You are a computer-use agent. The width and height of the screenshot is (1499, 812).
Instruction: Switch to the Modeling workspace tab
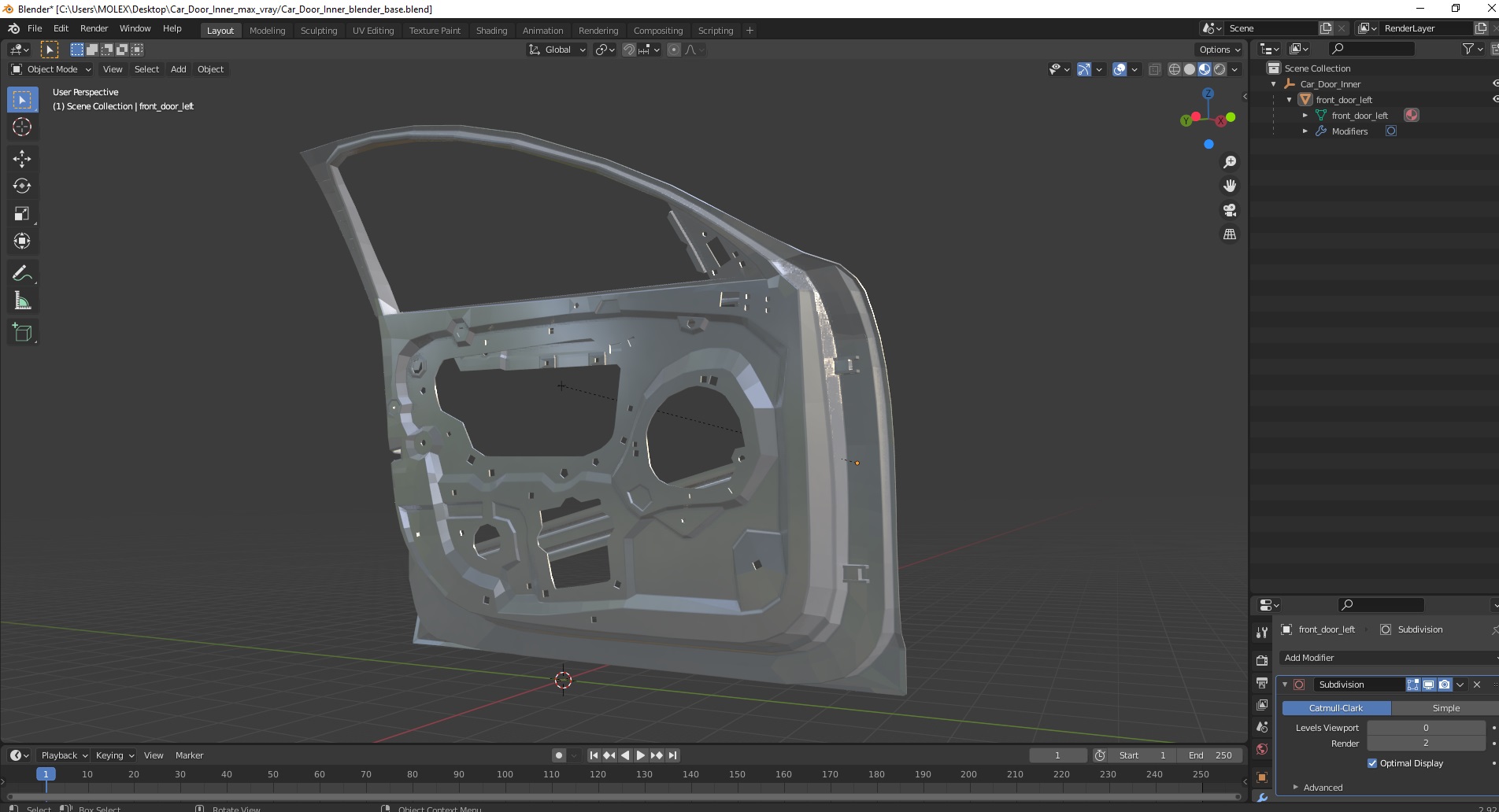coord(267,31)
